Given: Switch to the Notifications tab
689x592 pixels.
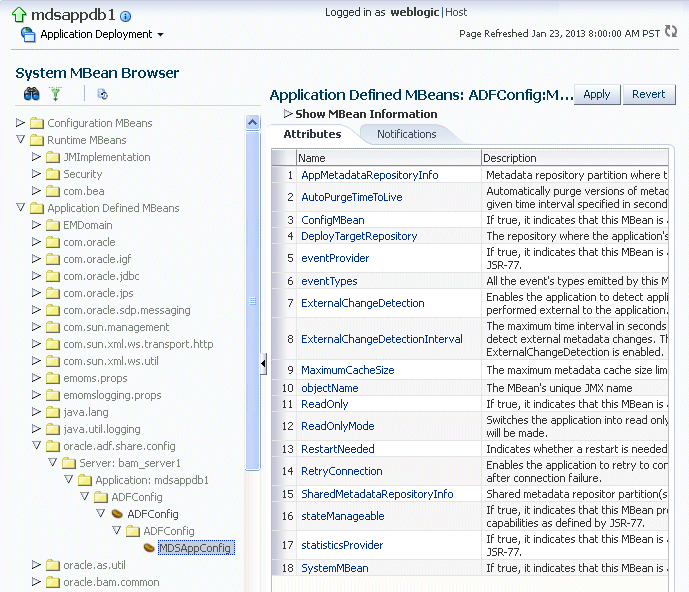Looking at the screenshot, I should (x=406, y=134).
